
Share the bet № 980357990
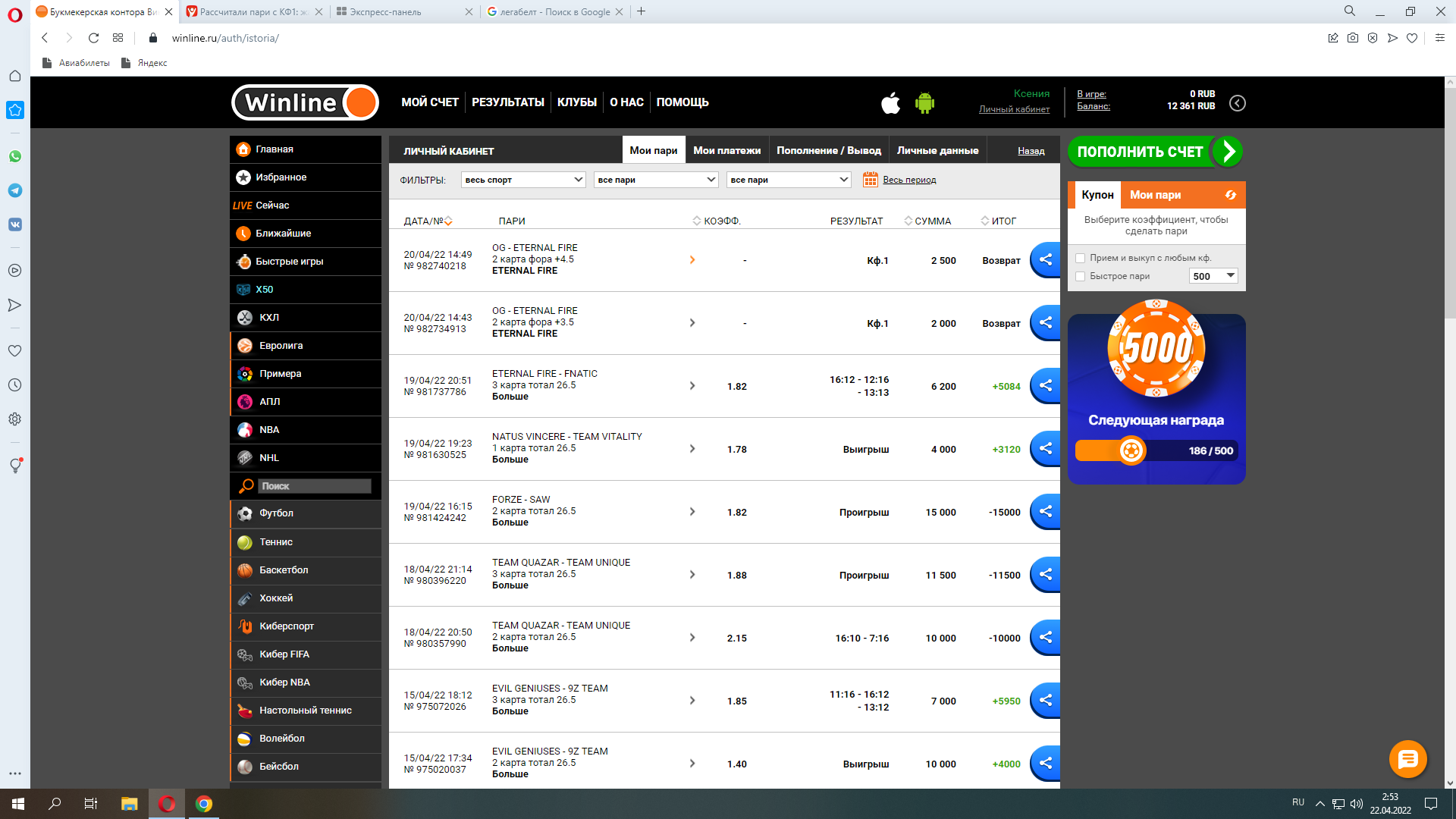[1045, 638]
